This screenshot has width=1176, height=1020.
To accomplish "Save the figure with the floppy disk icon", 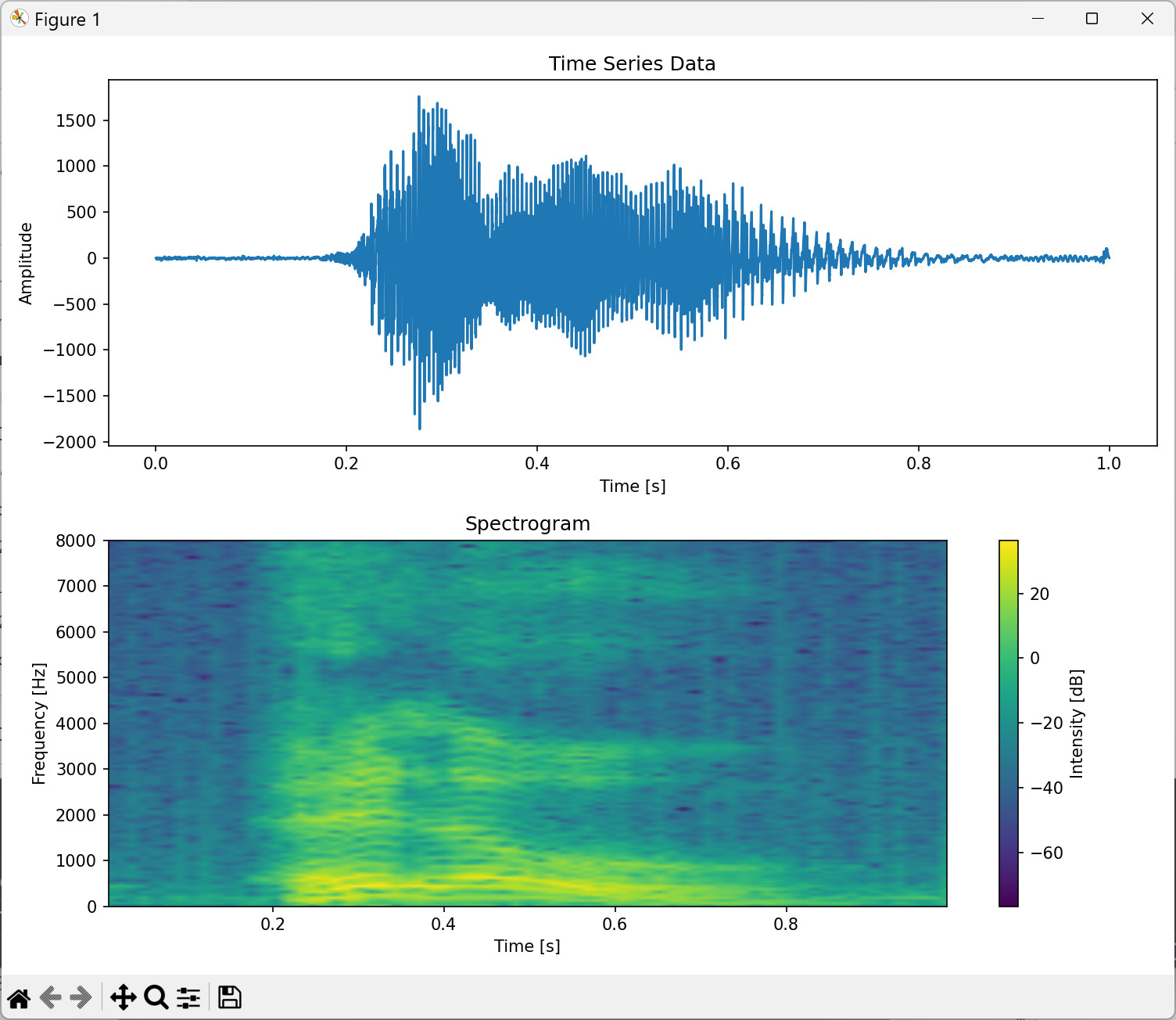I will pyautogui.click(x=229, y=998).
